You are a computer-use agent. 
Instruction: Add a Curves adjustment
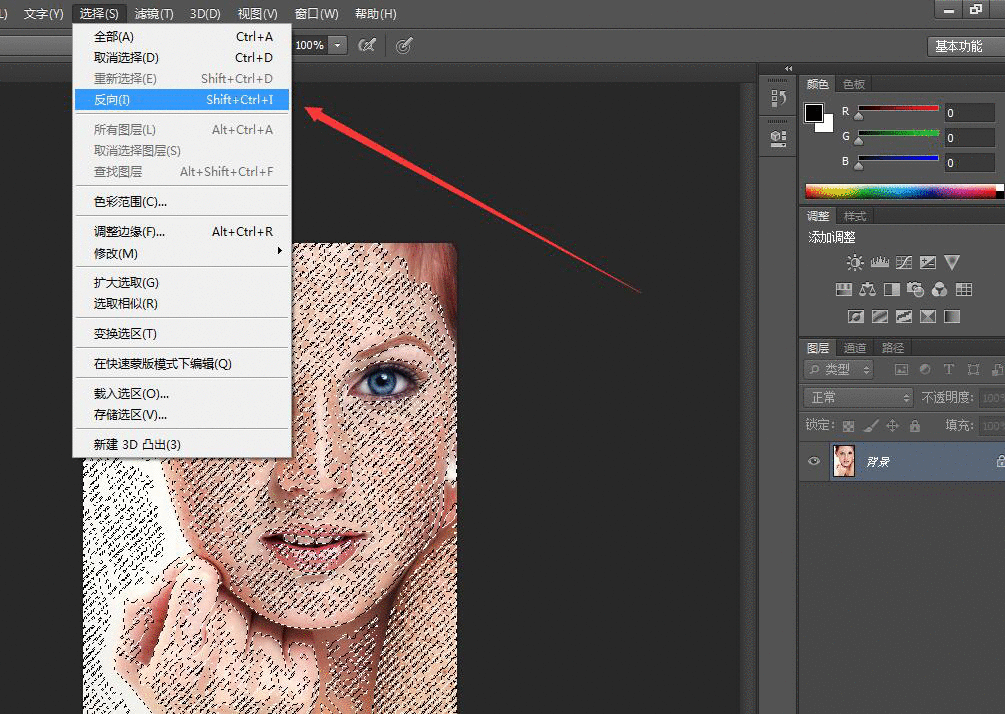pyautogui.click(x=904, y=263)
